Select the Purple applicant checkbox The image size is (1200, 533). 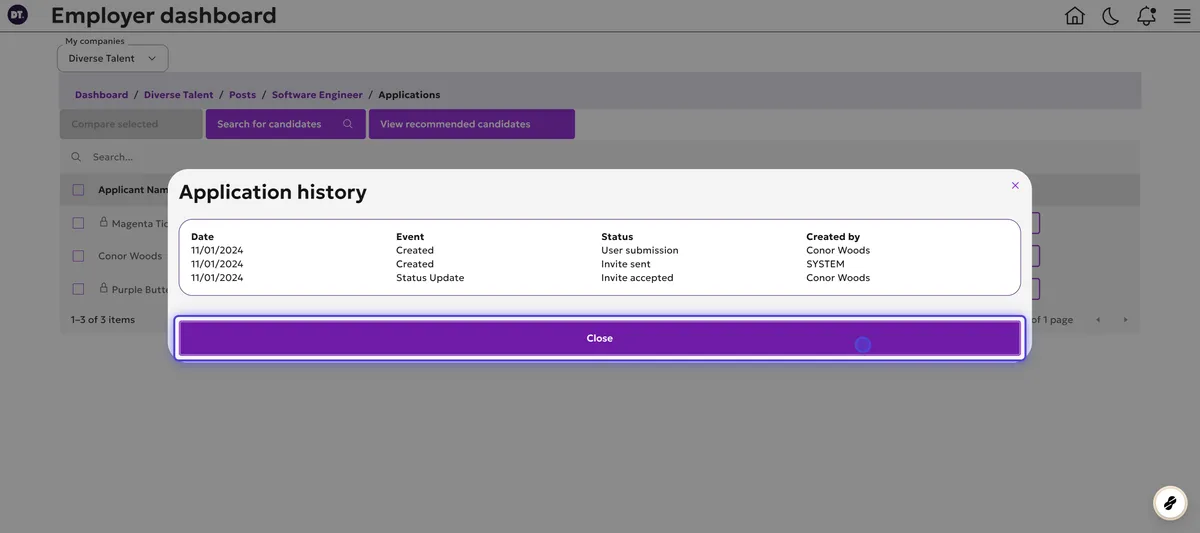pos(78,289)
